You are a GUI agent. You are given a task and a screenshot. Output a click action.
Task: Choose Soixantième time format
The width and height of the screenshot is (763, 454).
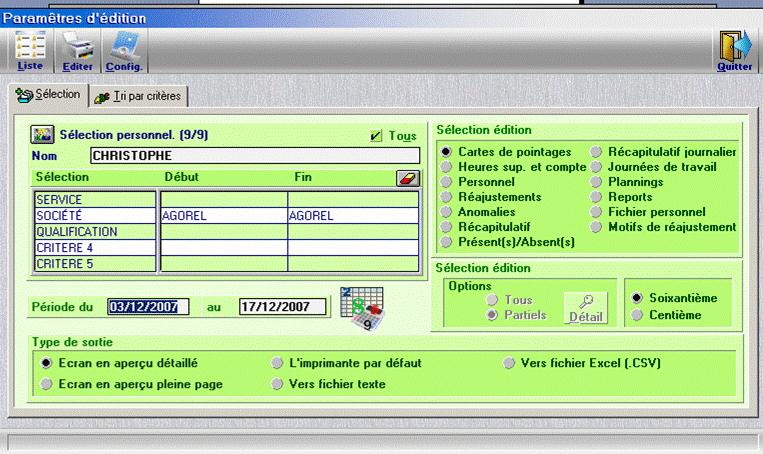point(637,298)
